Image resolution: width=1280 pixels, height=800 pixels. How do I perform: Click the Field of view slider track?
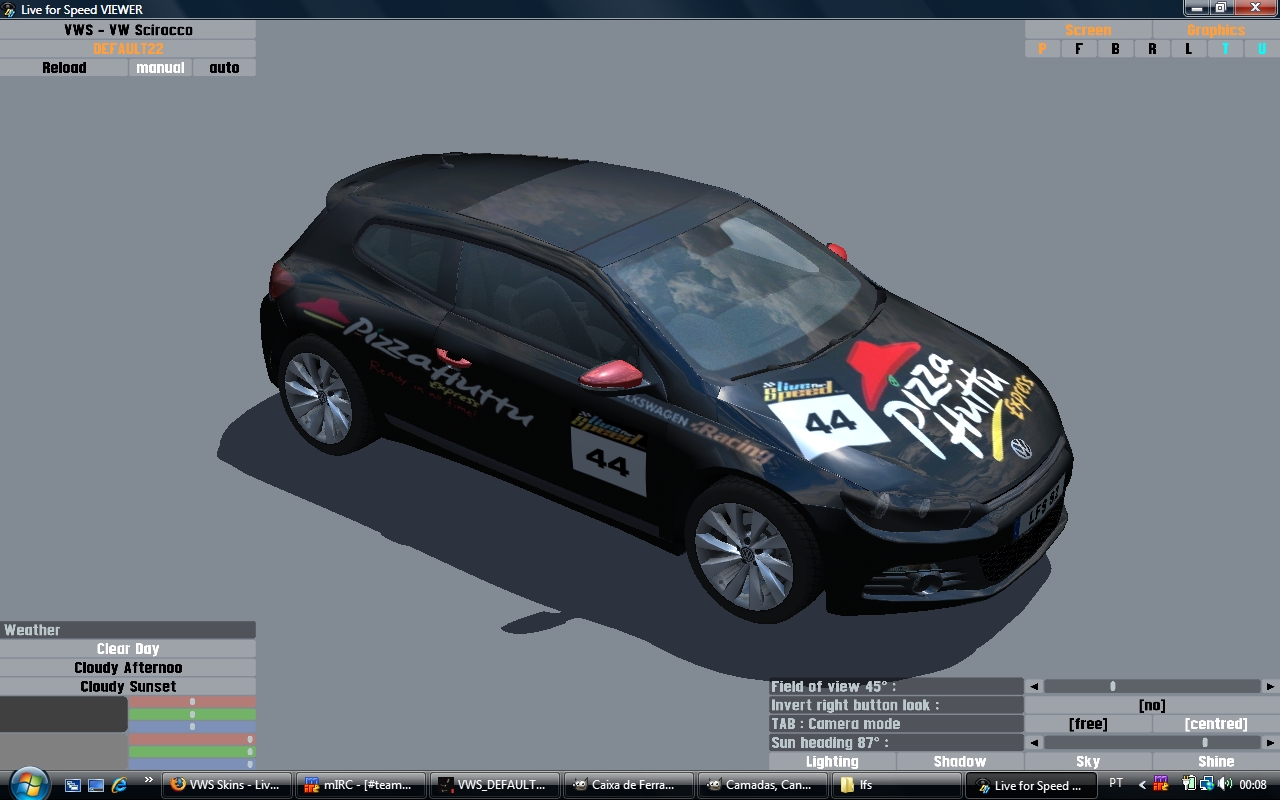[x=1152, y=687]
